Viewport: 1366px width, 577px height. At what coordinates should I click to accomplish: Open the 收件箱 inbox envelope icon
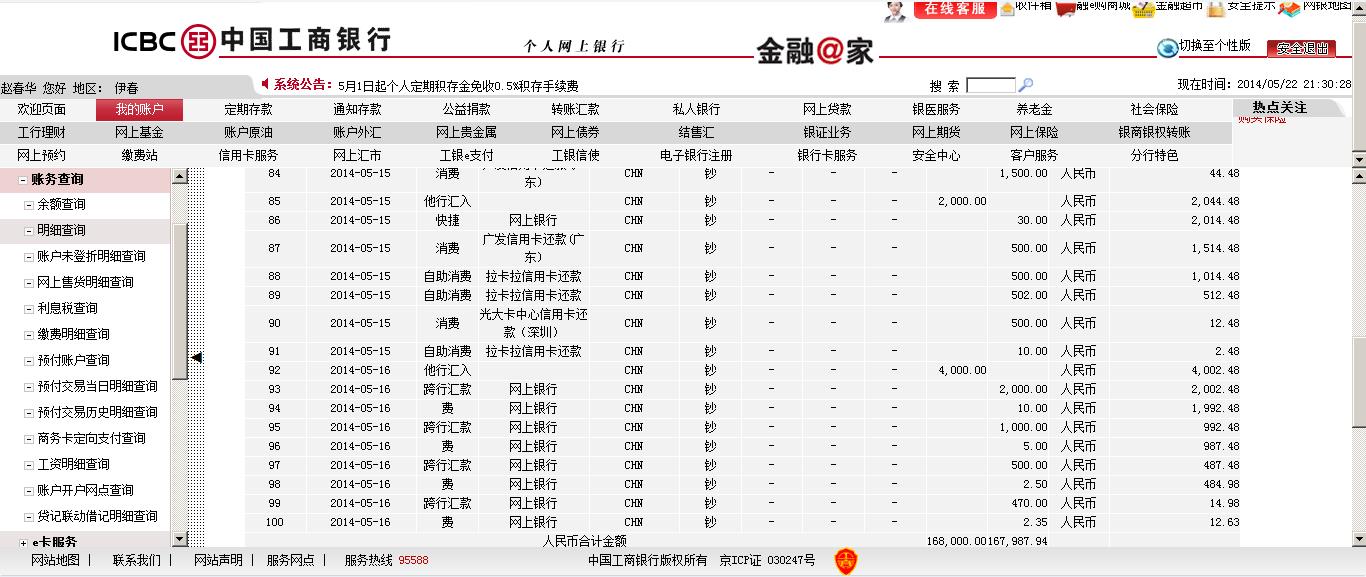[x=1006, y=7]
